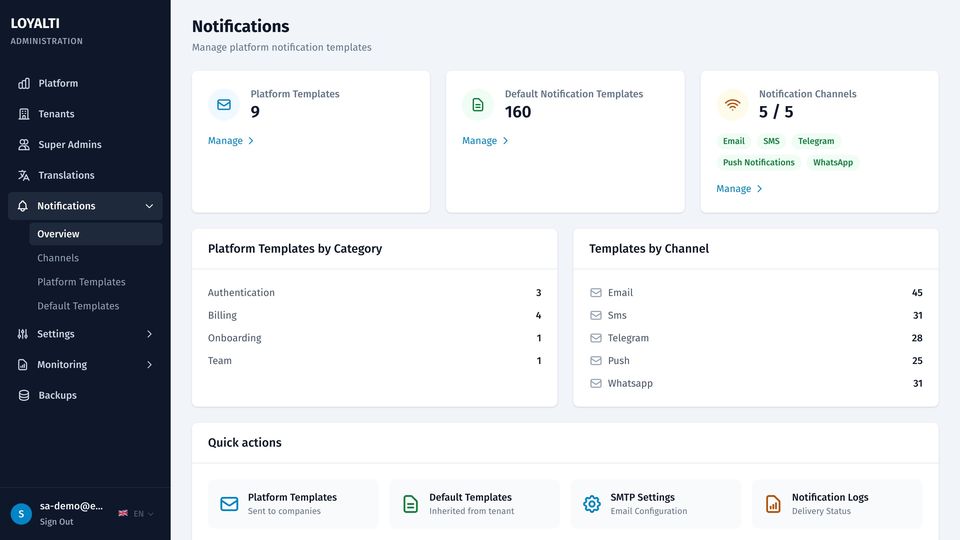Viewport: 960px width, 540px height.
Task: Open the Tenants sidebar menu item
Action: point(85,114)
